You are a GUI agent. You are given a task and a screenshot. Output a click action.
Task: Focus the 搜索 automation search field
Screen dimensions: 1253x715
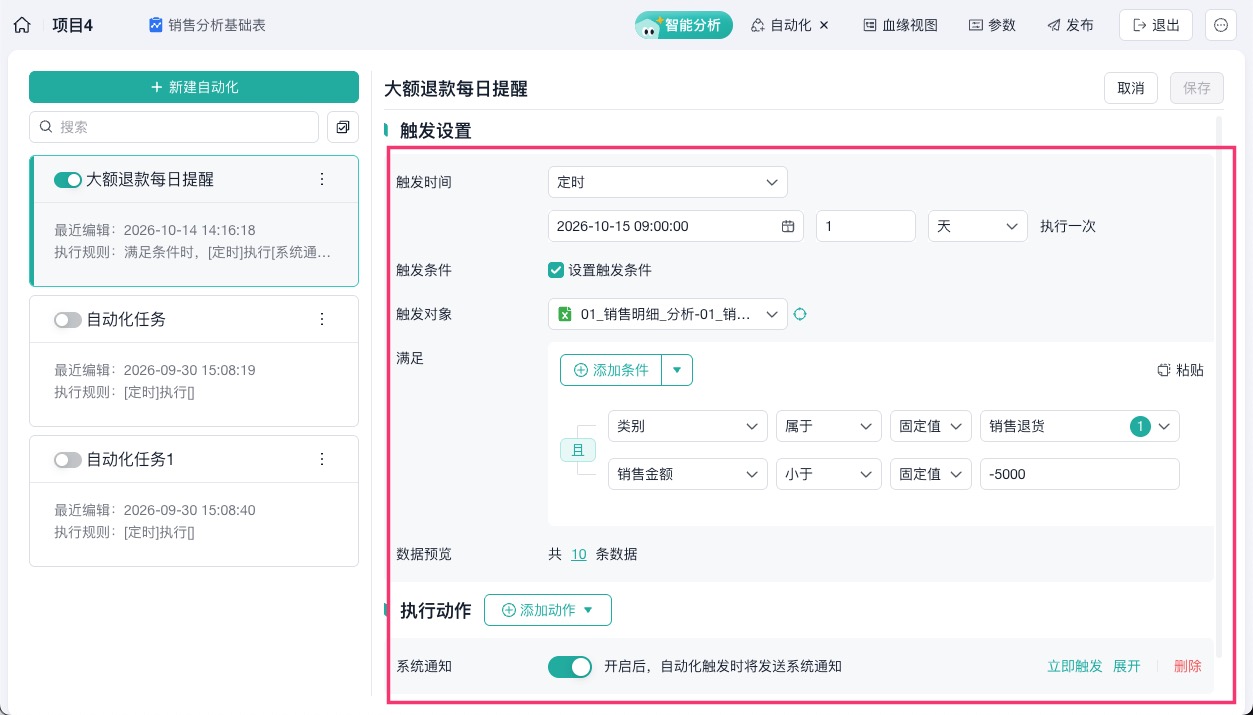(174, 127)
